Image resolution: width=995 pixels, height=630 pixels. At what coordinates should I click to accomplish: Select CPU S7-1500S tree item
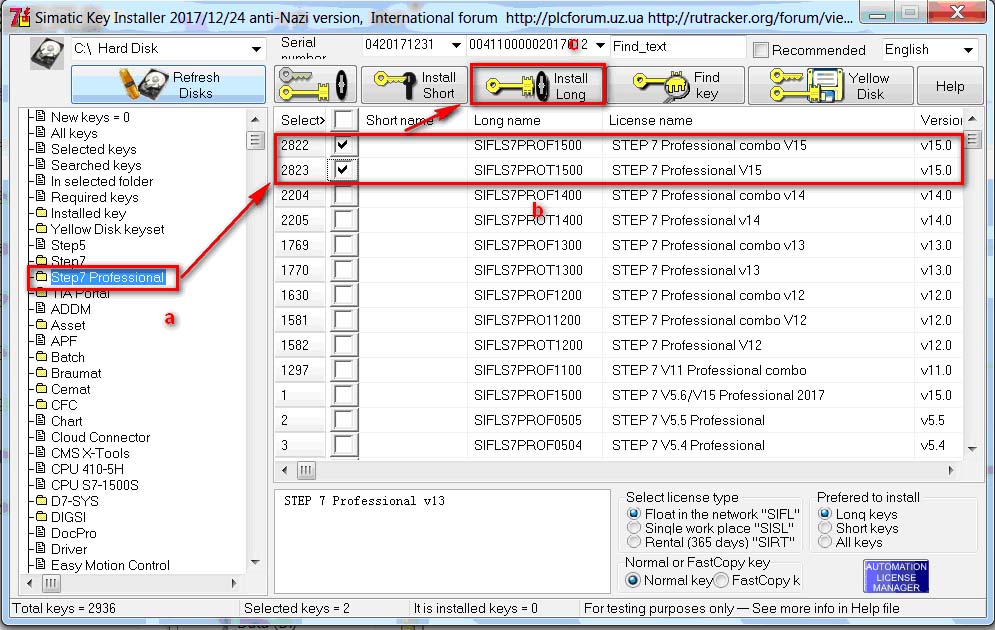[95, 485]
